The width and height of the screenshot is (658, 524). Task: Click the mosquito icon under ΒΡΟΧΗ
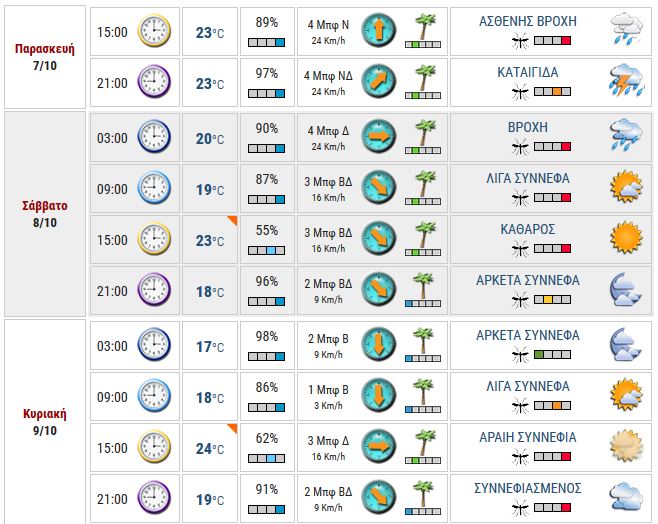[519, 146]
